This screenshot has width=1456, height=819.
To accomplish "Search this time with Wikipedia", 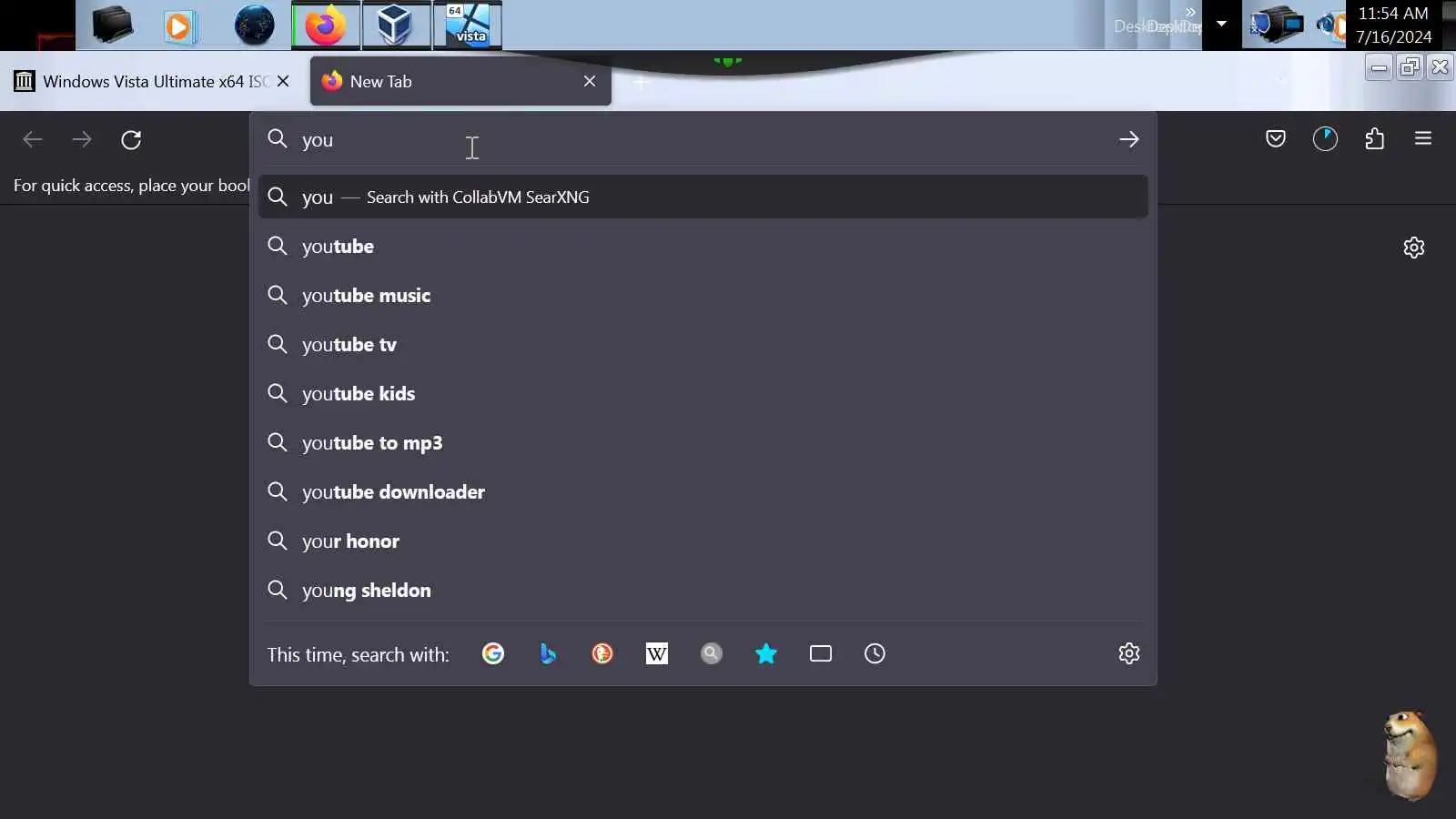I will click(657, 653).
